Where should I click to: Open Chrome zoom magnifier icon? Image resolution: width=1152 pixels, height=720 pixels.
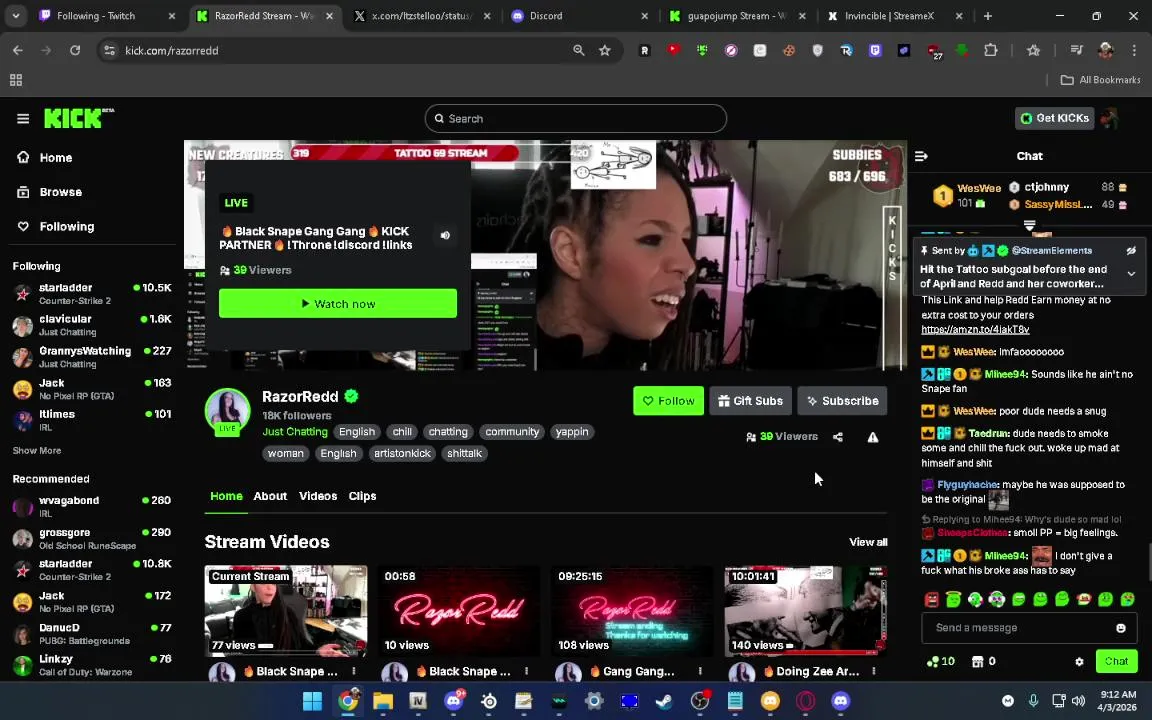[x=579, y=50]
